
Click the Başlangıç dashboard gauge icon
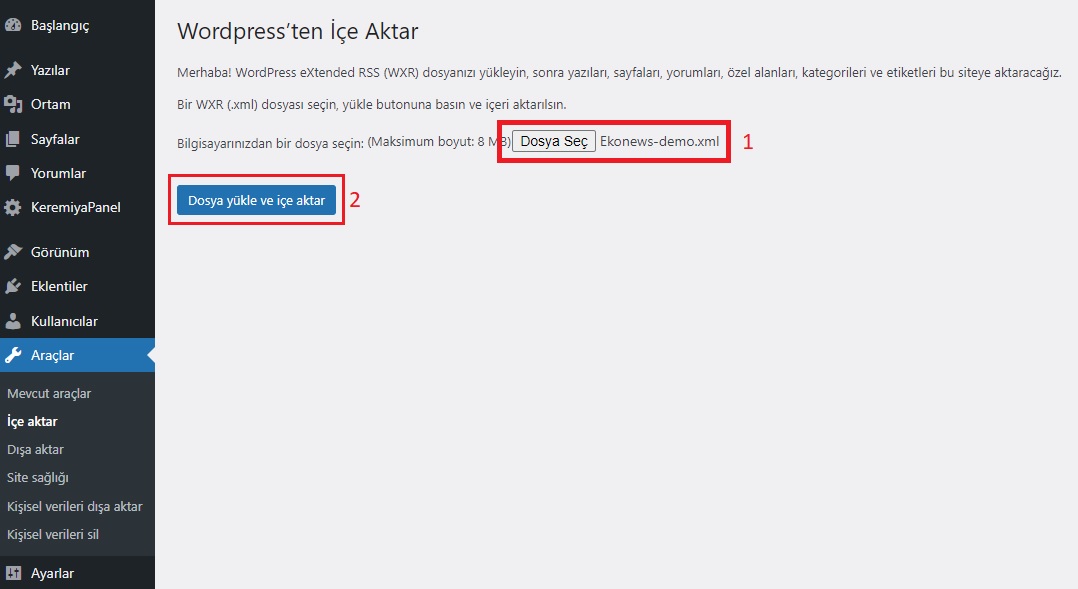tap(13, 25)
